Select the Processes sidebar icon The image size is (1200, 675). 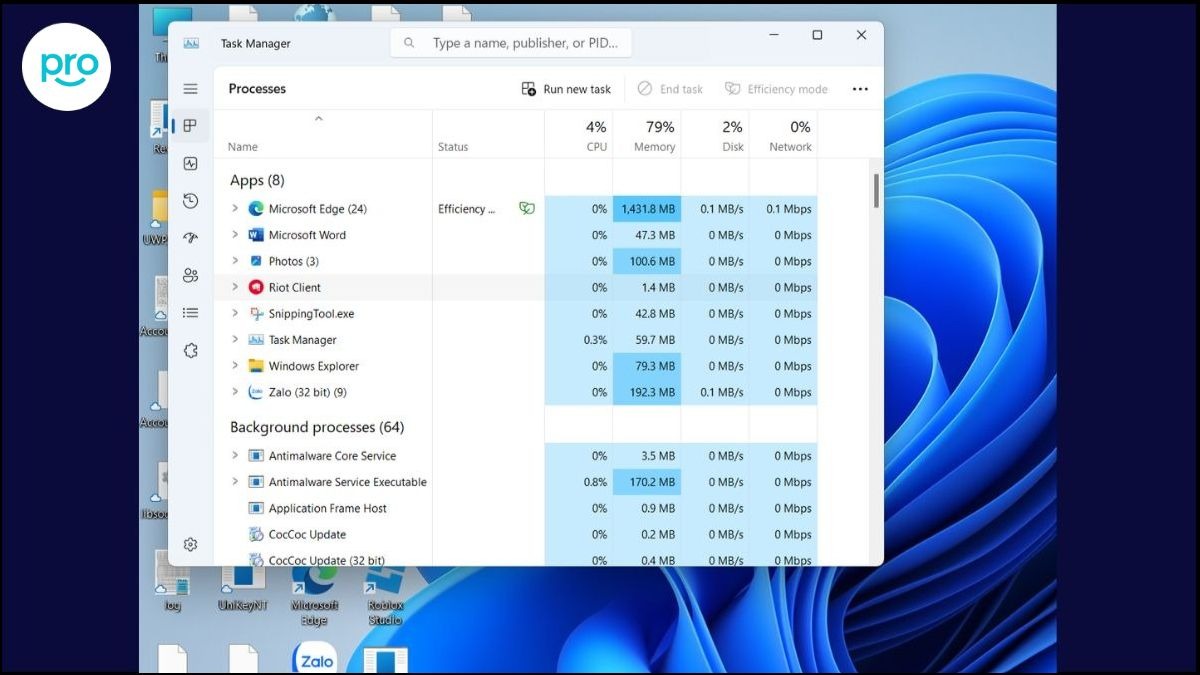click(x=190, y=126)
